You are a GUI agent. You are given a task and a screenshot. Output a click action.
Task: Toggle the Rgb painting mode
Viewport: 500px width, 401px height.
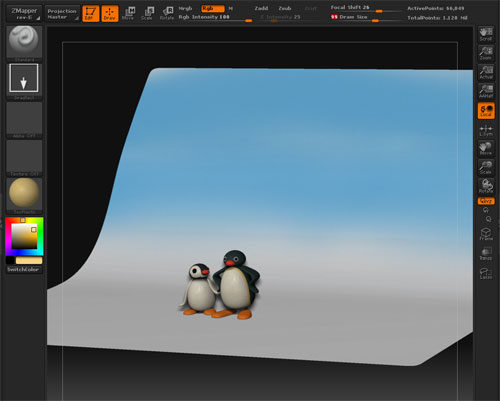tap(213, 8)
